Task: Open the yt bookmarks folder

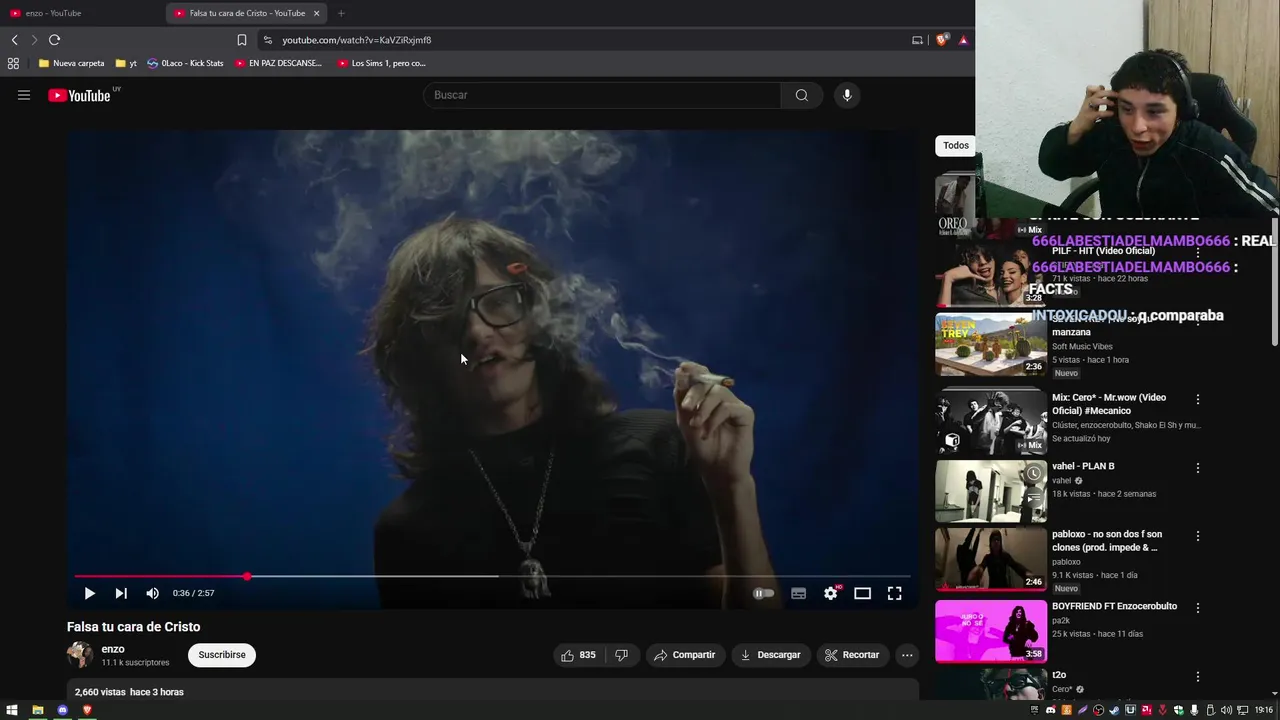Action: [x=126, y=63]
